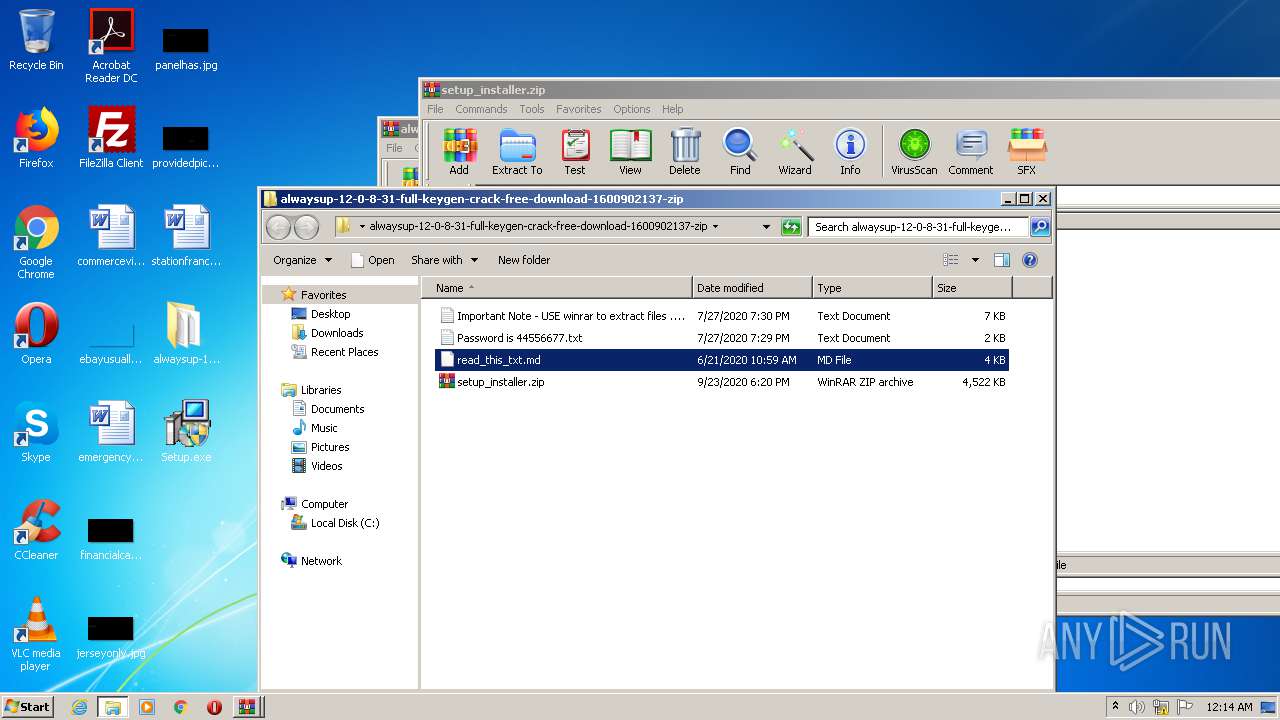Click the Comment toolbar icon
The image size is (1280, 720).
tap(971, 152)
